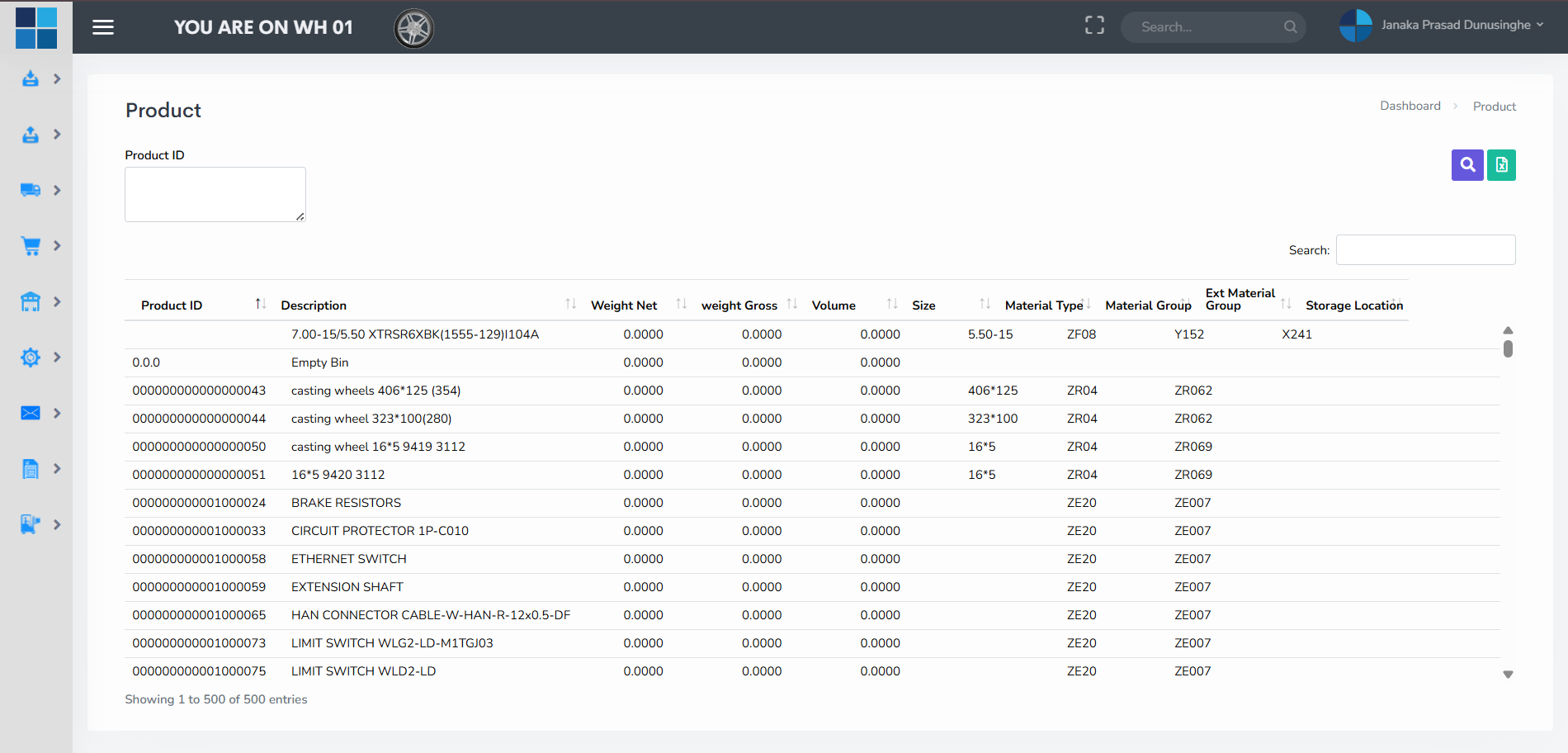Open the document report sidebar menu
This screenshot has height=753, width=1568.
tap(31, 469)
